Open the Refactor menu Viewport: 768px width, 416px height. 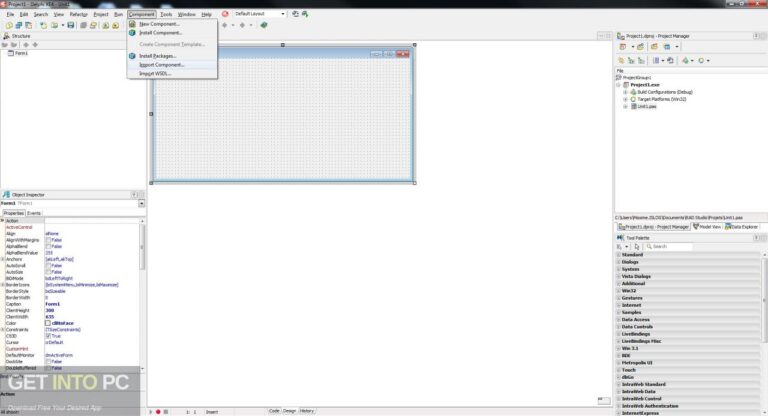(x=78, y=14)
